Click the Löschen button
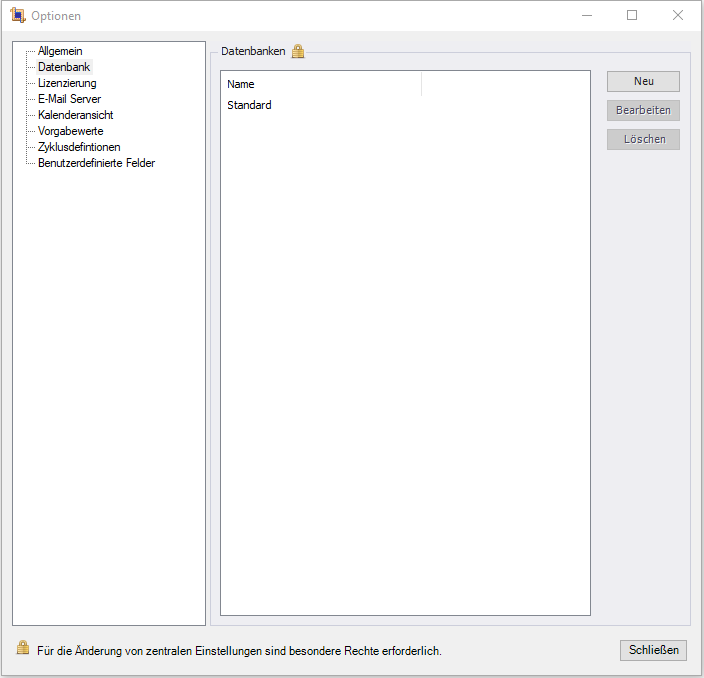Screen dimensions: 704x678 pos(643,139)
